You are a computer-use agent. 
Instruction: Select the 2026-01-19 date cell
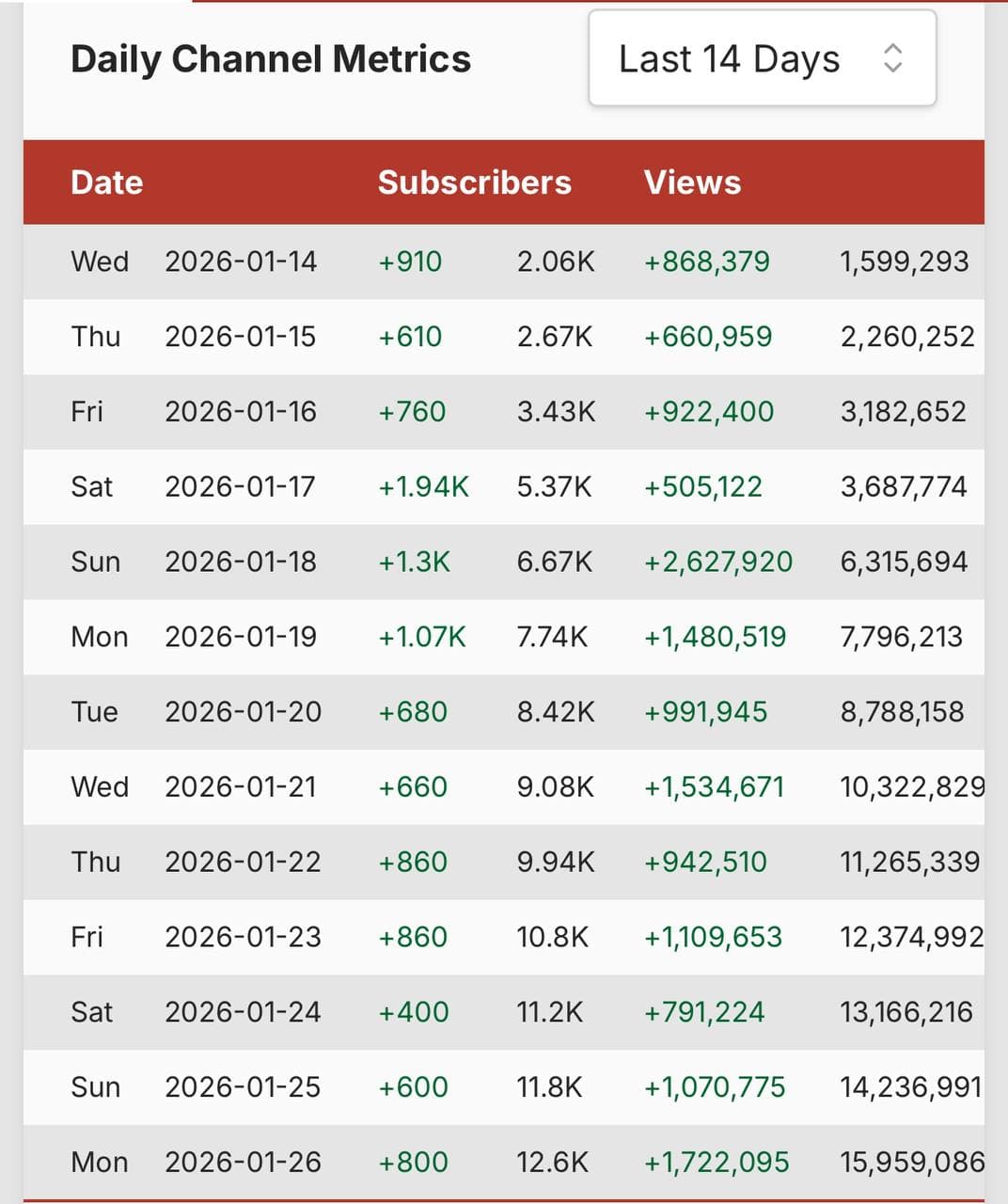coord(241,637)
